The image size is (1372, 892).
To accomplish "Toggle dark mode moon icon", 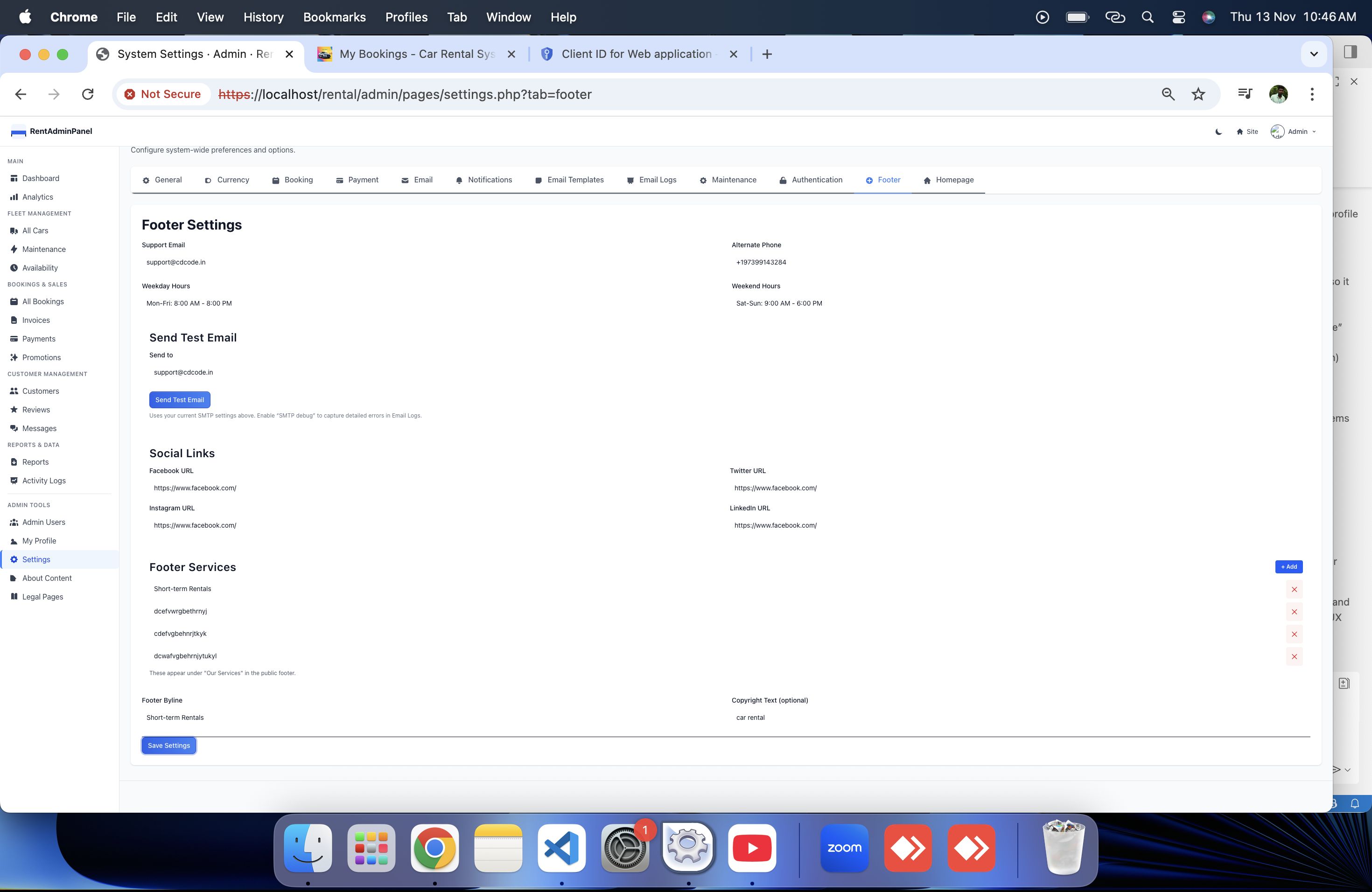I will click(x=1218, y=132).
